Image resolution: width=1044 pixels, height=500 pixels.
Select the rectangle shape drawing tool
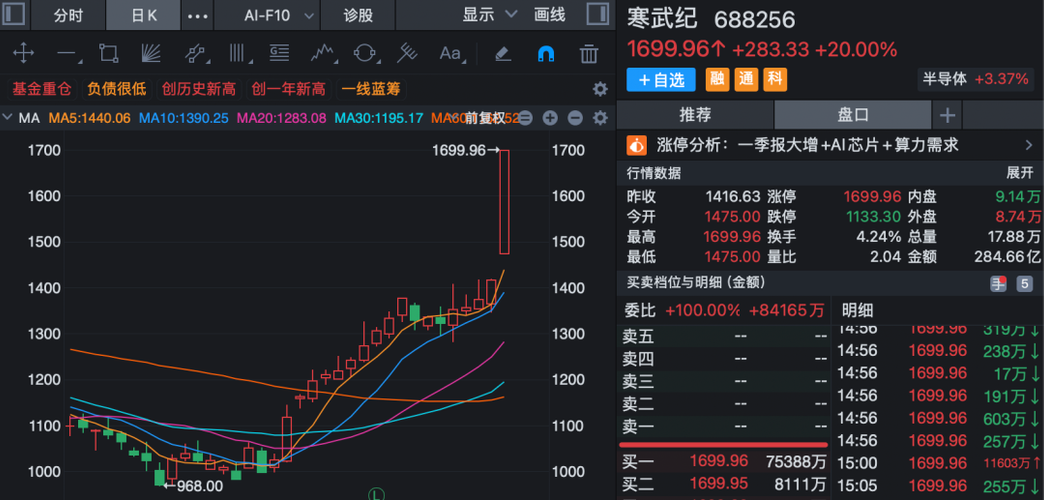point(108,53)
